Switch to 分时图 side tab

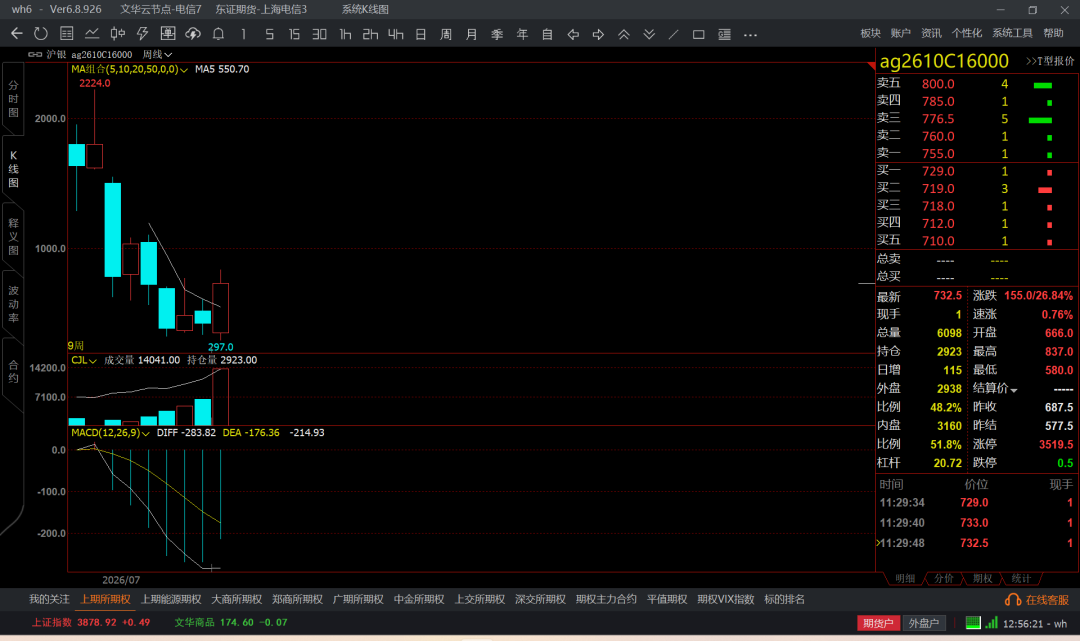[13, 99]
